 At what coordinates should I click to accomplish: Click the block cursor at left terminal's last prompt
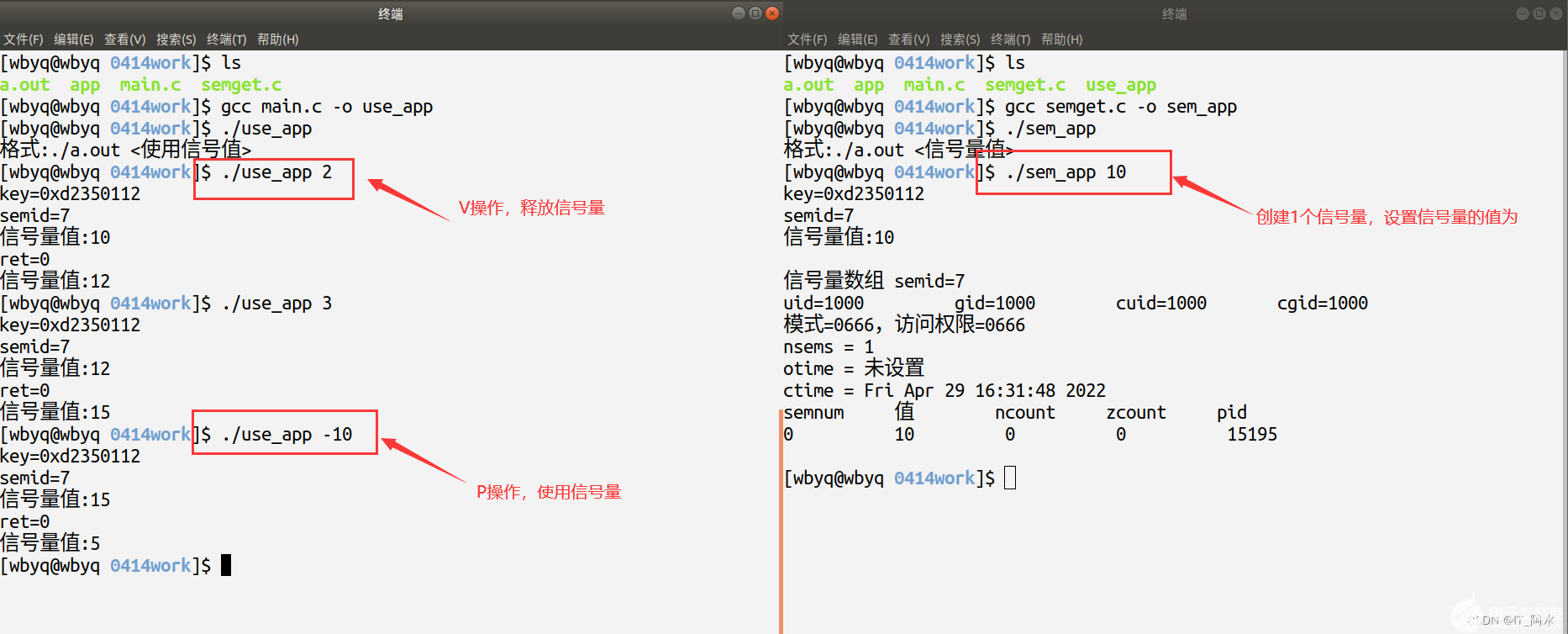pyautogui.click(x=226, y=565)
